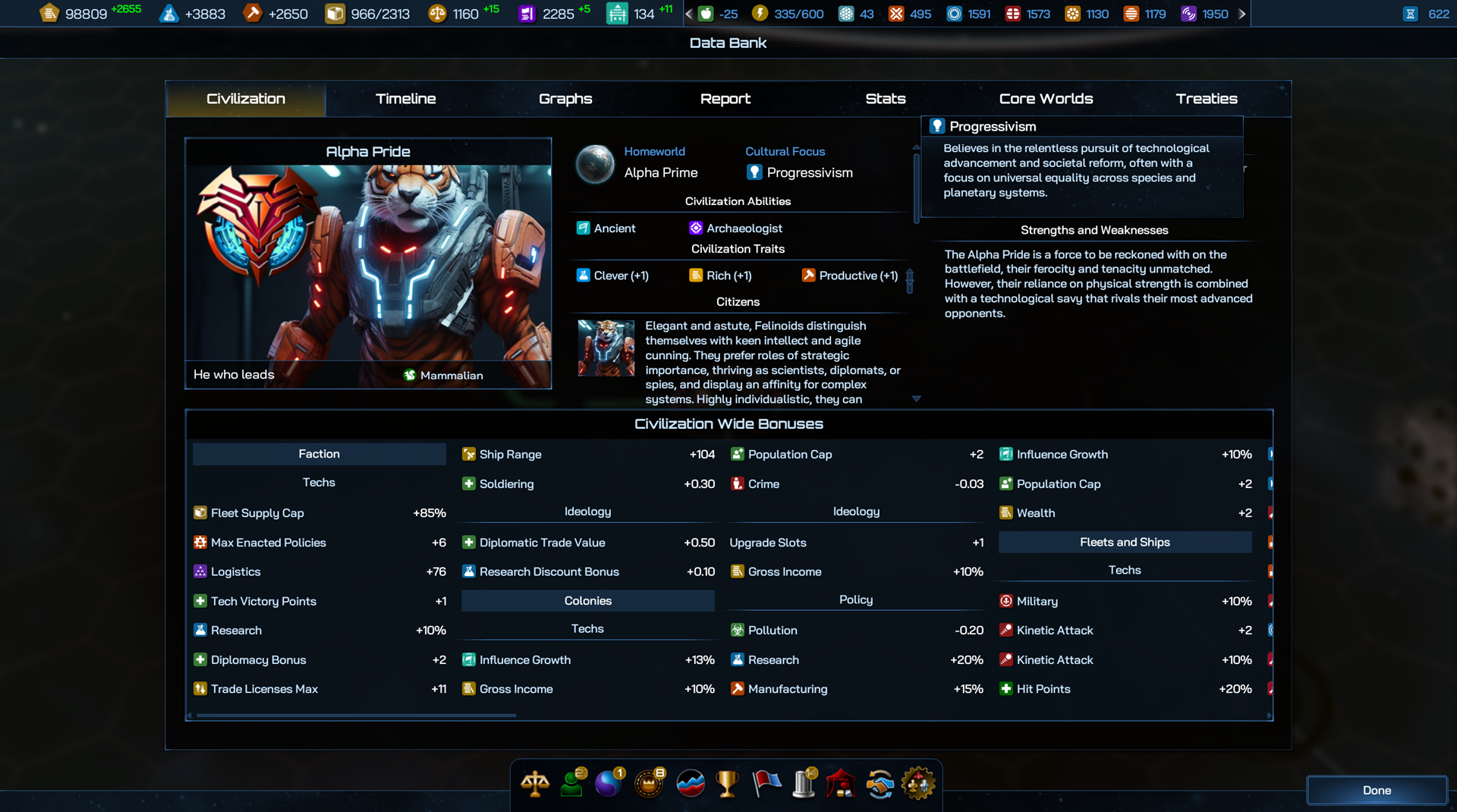Click the Felinoid citizen thumbnail
This screenshot has width=1457, height=812.
click(606, 348)
